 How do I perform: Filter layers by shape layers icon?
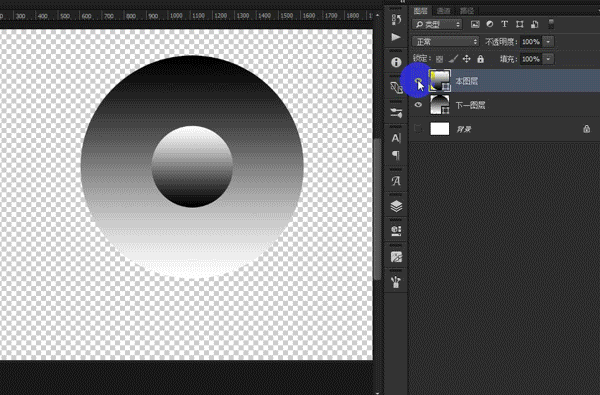[520, 24]
